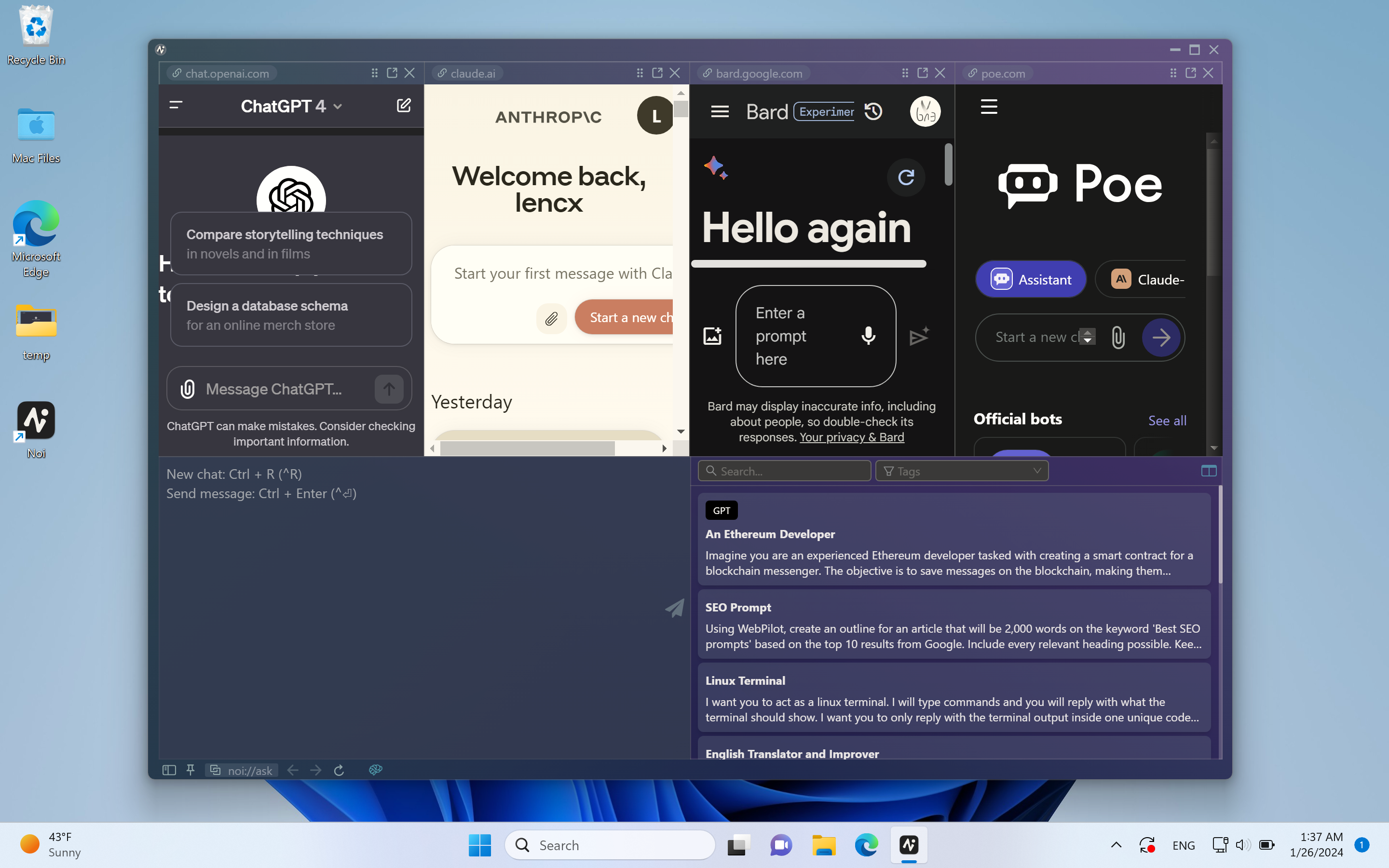1389x868 pixels.
Task: Select the Assistant bot chip in Poe
Action: click(1031, 280)
